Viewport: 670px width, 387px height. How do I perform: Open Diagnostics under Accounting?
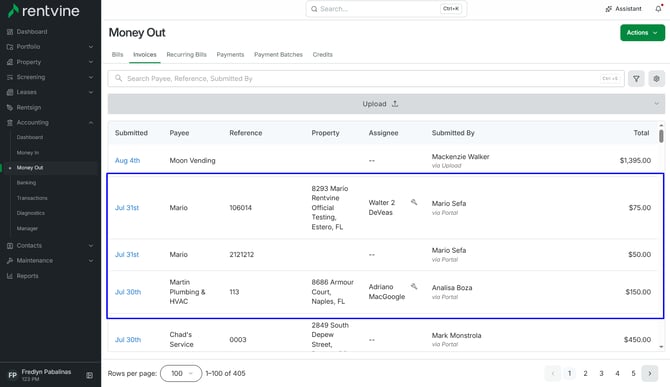tap(31, 213)
